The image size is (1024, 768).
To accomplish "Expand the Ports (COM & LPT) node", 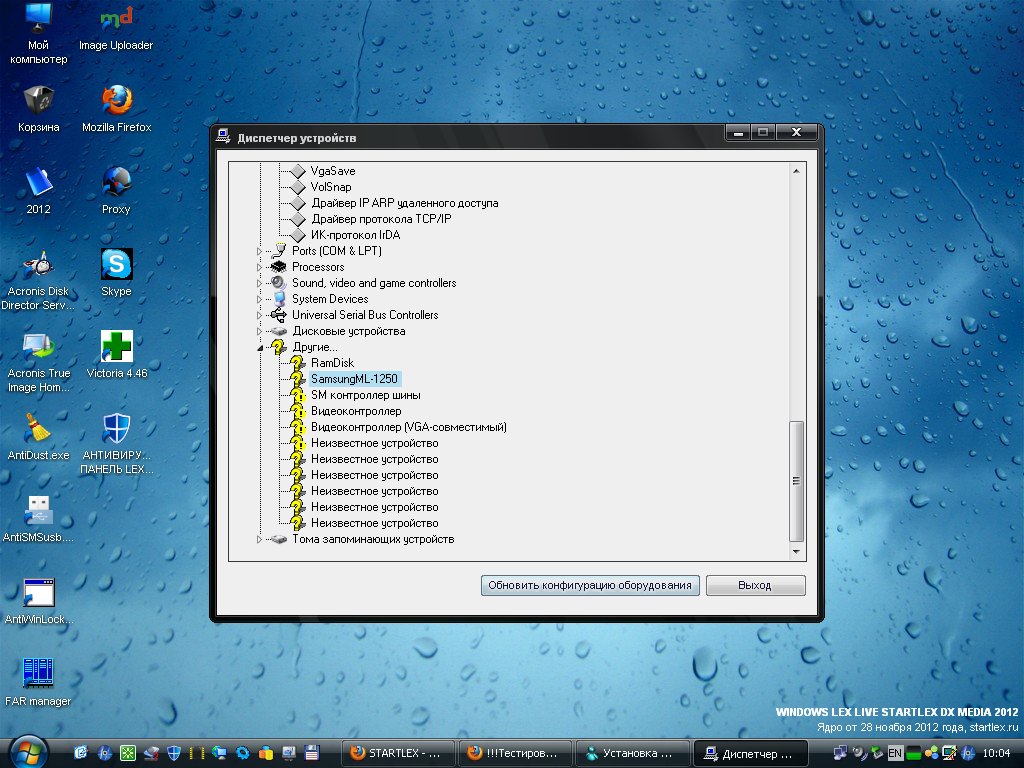I will pyautogui.click(x=261, y=251).
